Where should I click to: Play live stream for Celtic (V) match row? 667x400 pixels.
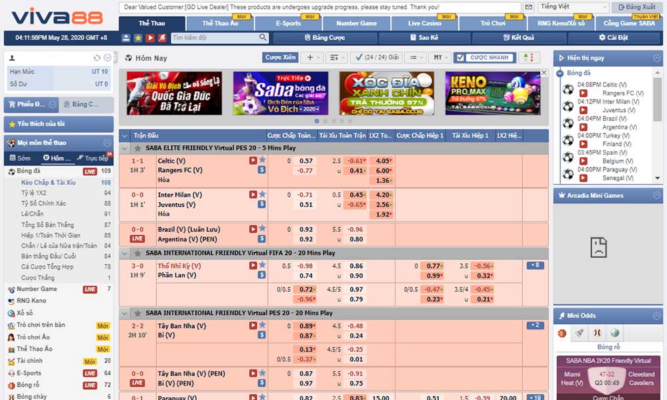(253, 160)
